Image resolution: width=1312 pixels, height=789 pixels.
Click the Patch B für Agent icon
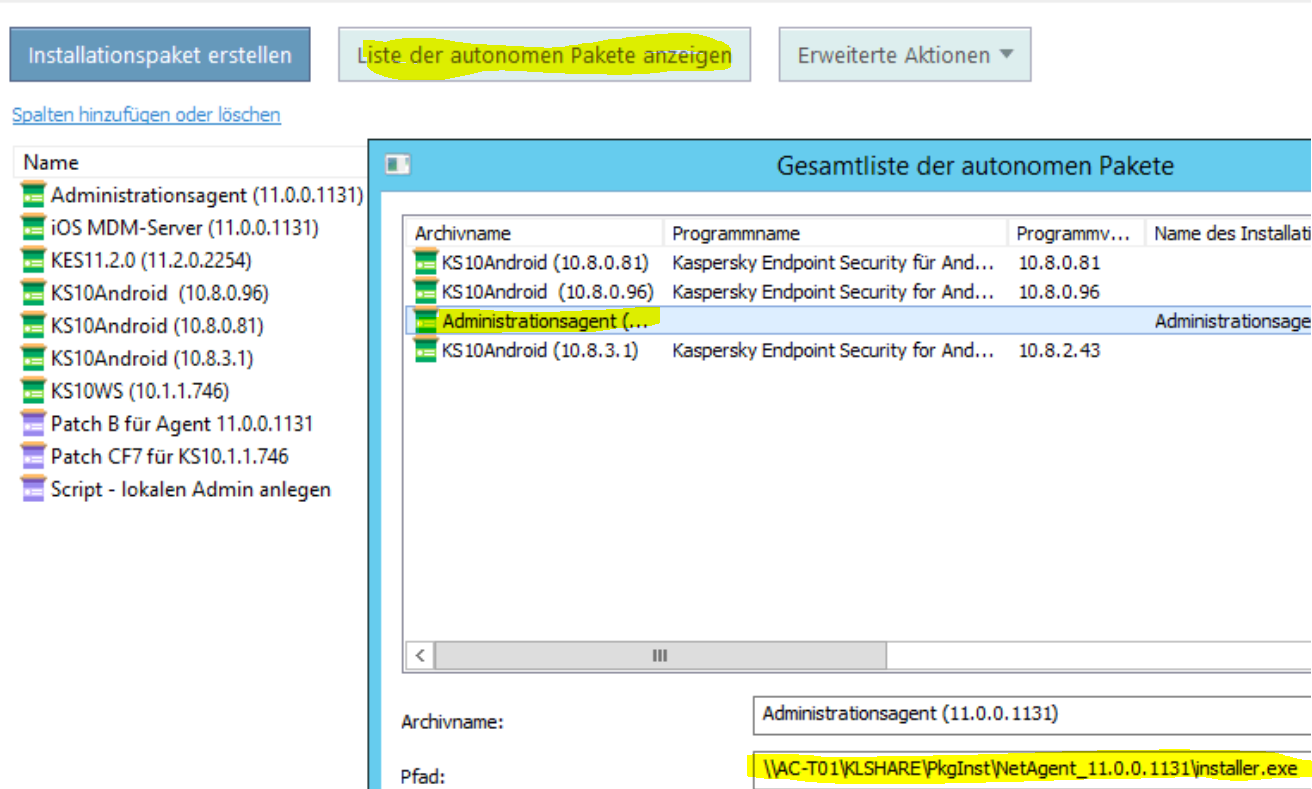click(33, 424)
